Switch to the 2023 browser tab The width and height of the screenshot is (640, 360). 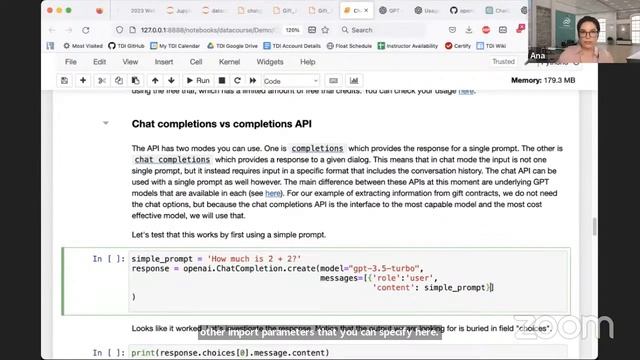pyautogui.click(x=141, y=11)
